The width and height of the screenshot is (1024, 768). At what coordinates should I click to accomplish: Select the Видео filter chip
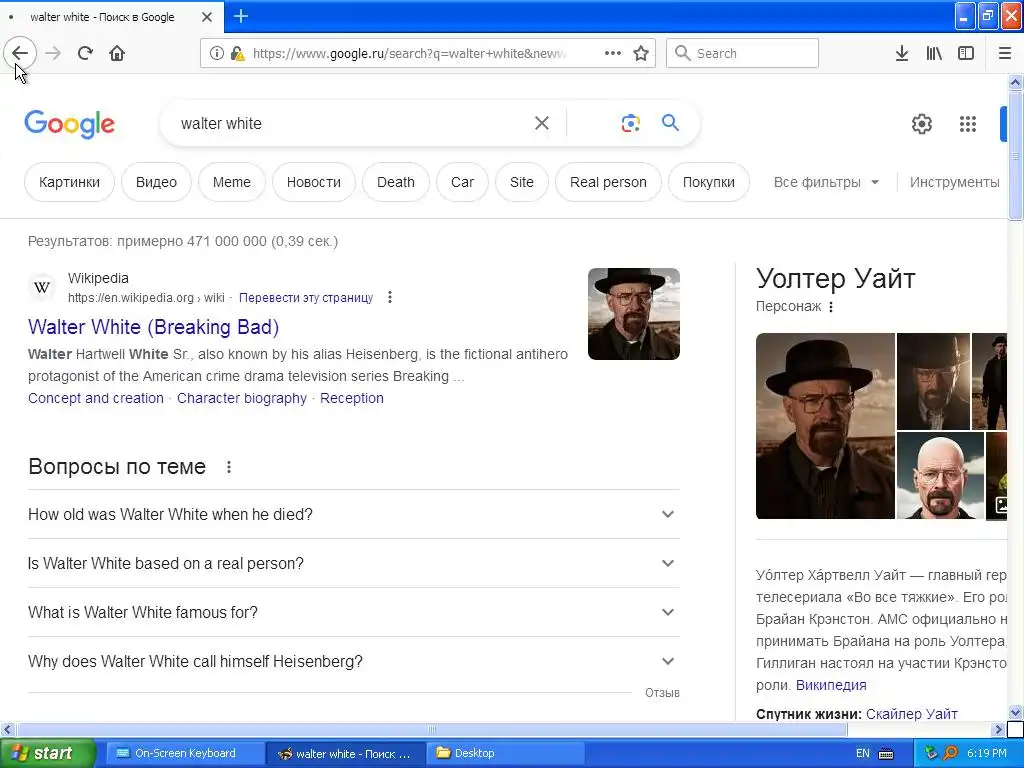pos(156,182)
